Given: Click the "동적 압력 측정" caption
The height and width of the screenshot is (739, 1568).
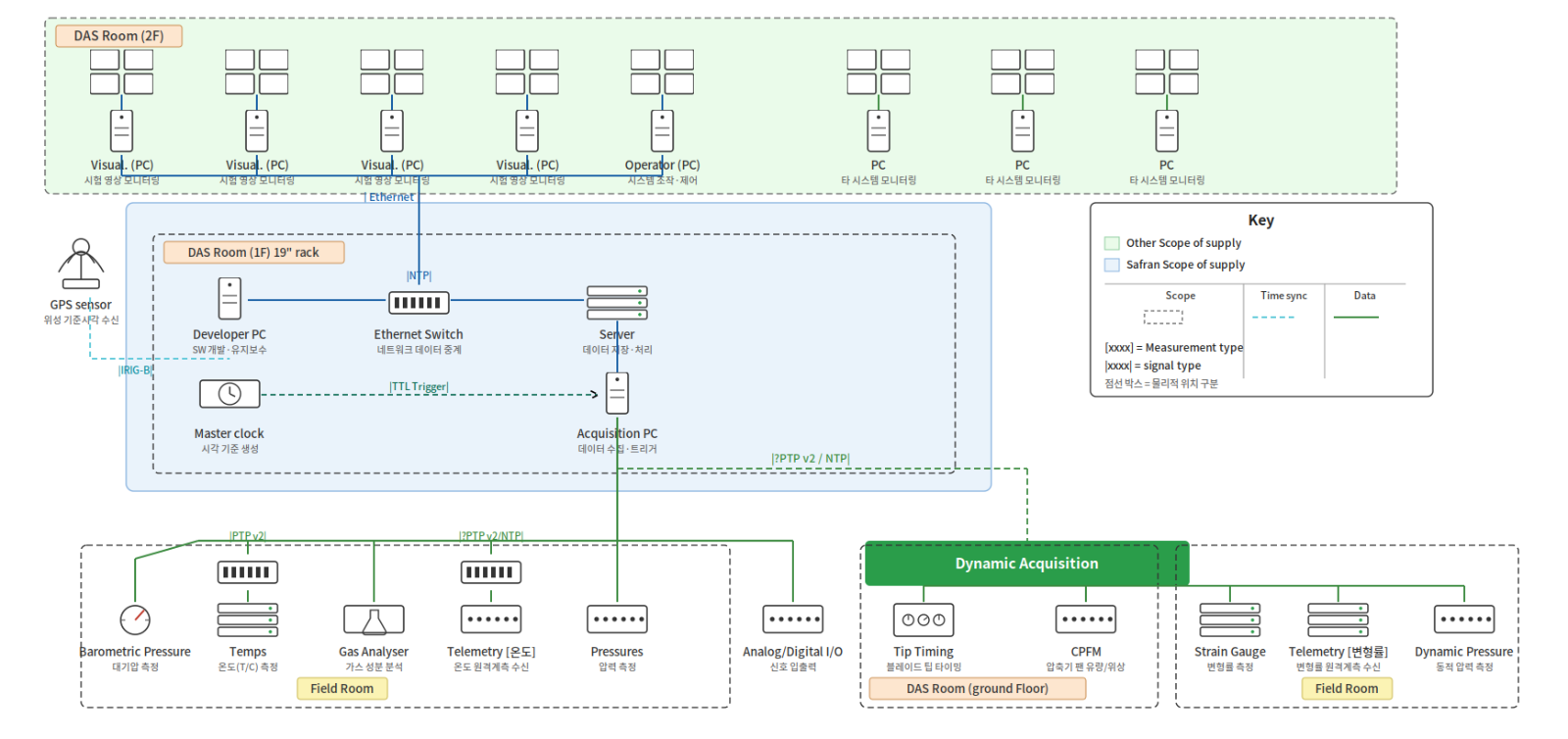Looking at the screenshot, I should click(1464, 667).
